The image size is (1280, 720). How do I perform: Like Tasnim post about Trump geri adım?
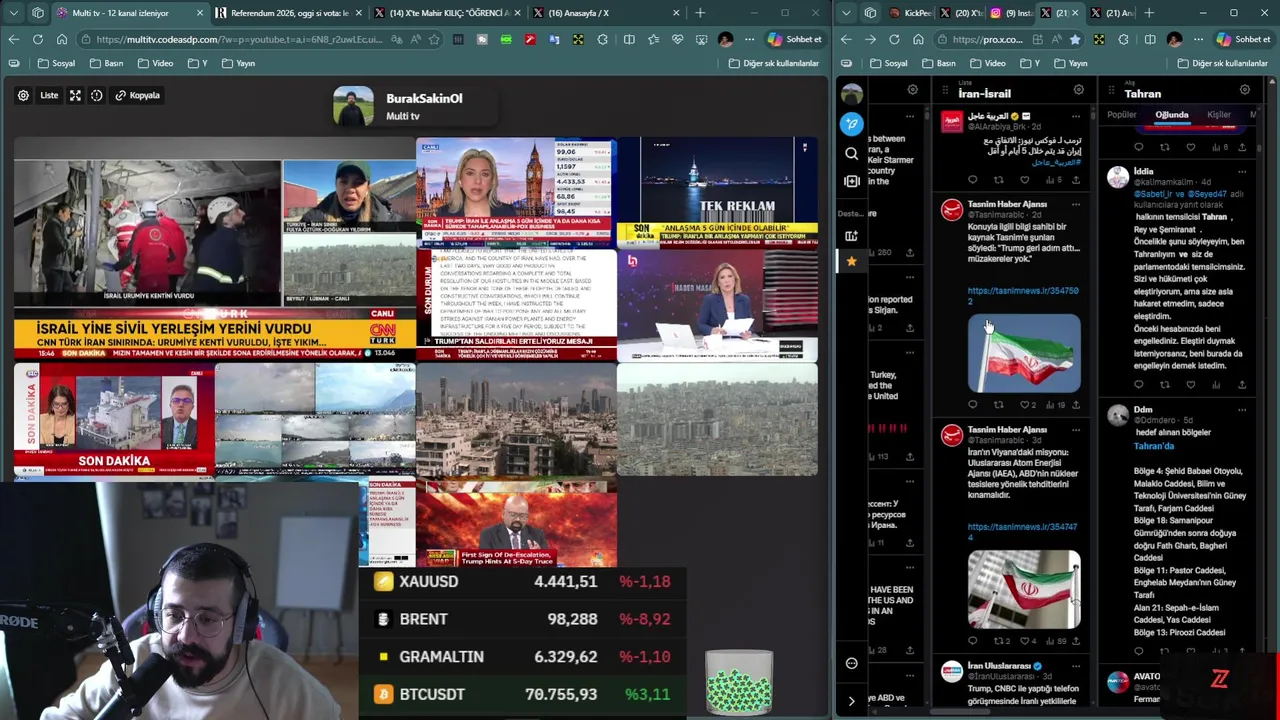[x=1027, y=405]
